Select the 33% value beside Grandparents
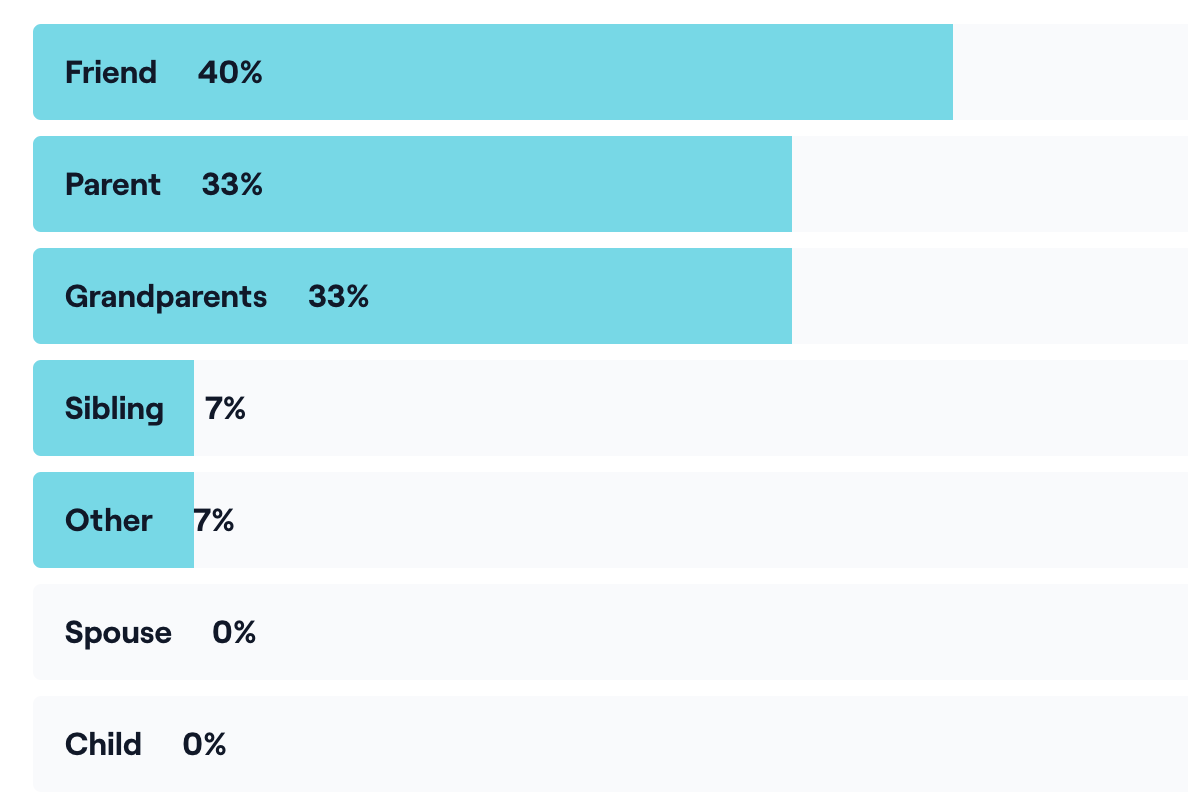 coord(338,296)
